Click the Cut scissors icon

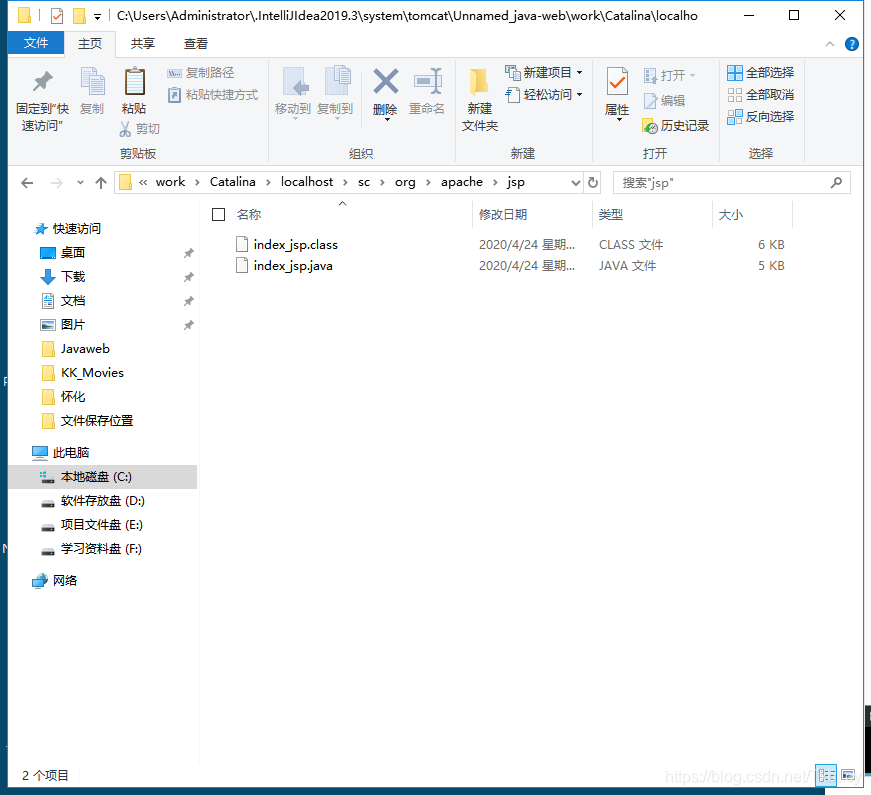click(126, 129)
